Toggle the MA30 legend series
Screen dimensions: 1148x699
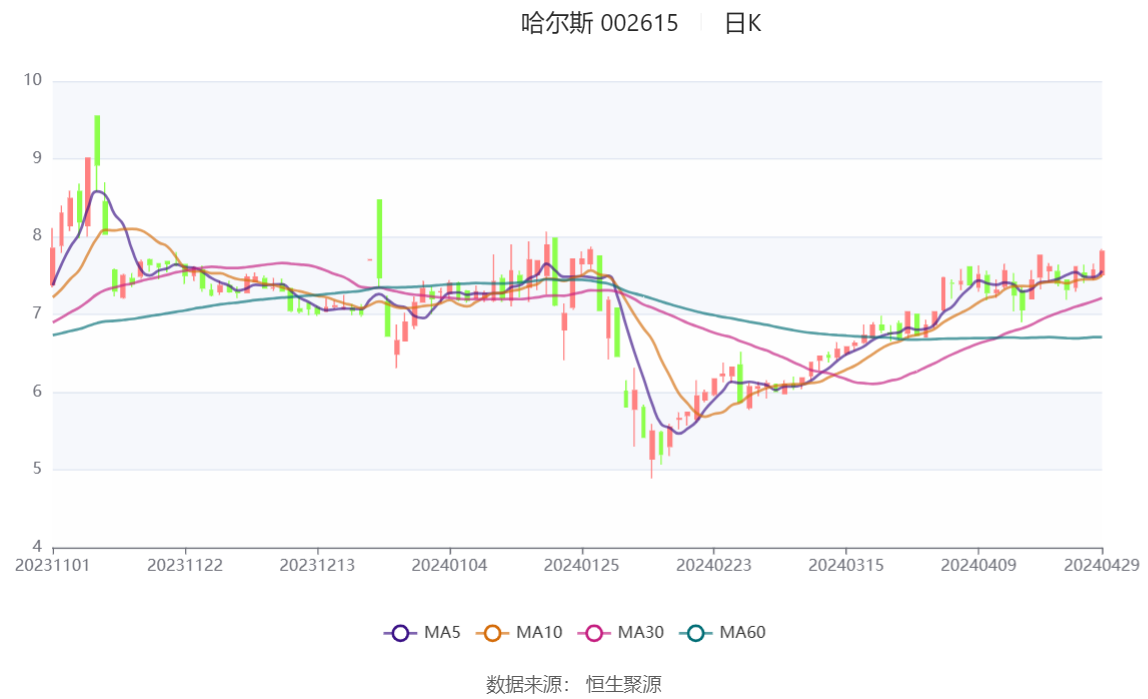[621, 632]
